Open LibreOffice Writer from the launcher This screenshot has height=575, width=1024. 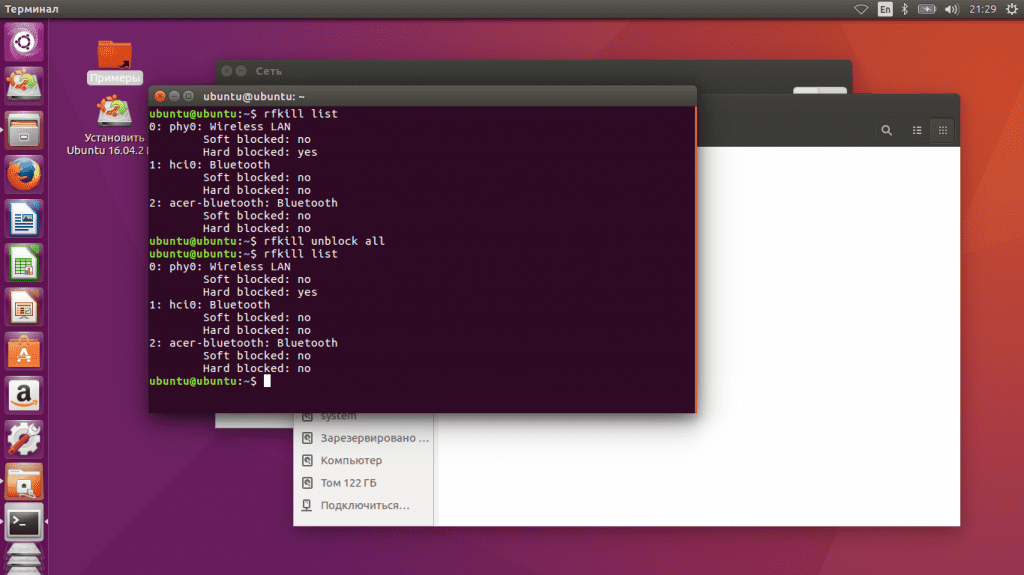24,218
